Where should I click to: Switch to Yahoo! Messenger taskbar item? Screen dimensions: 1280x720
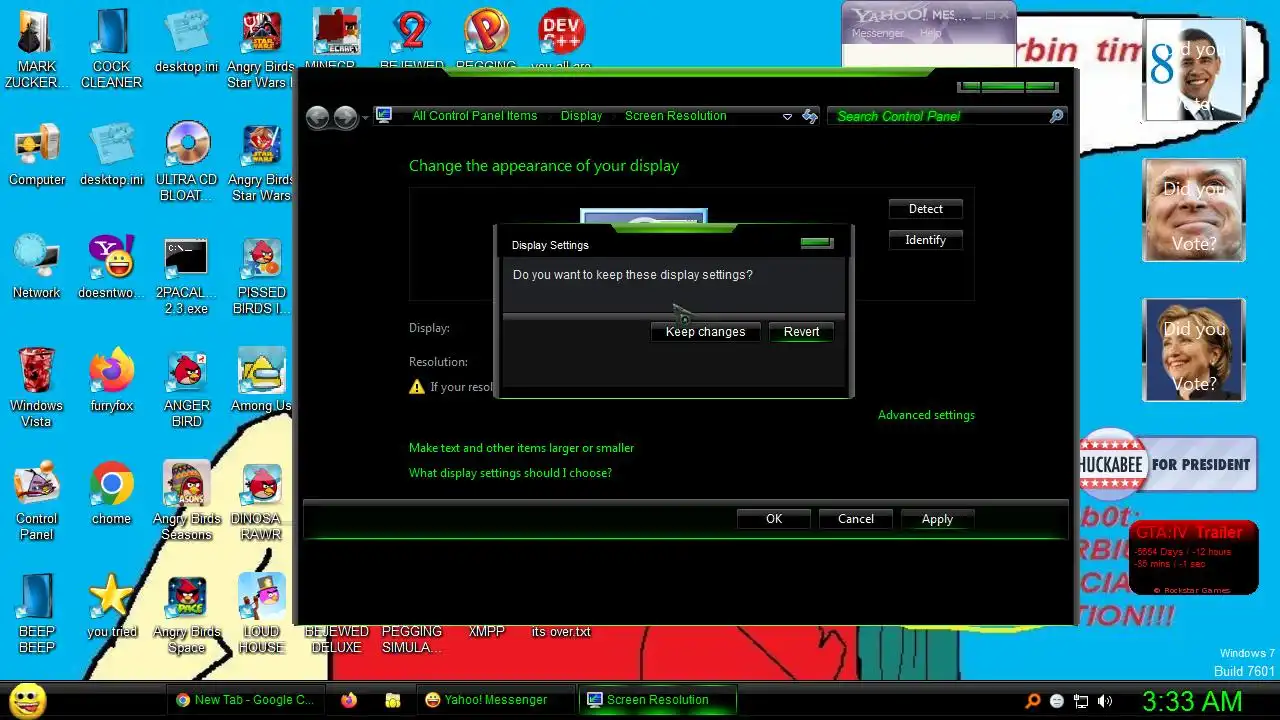click(x=496, y=700)
